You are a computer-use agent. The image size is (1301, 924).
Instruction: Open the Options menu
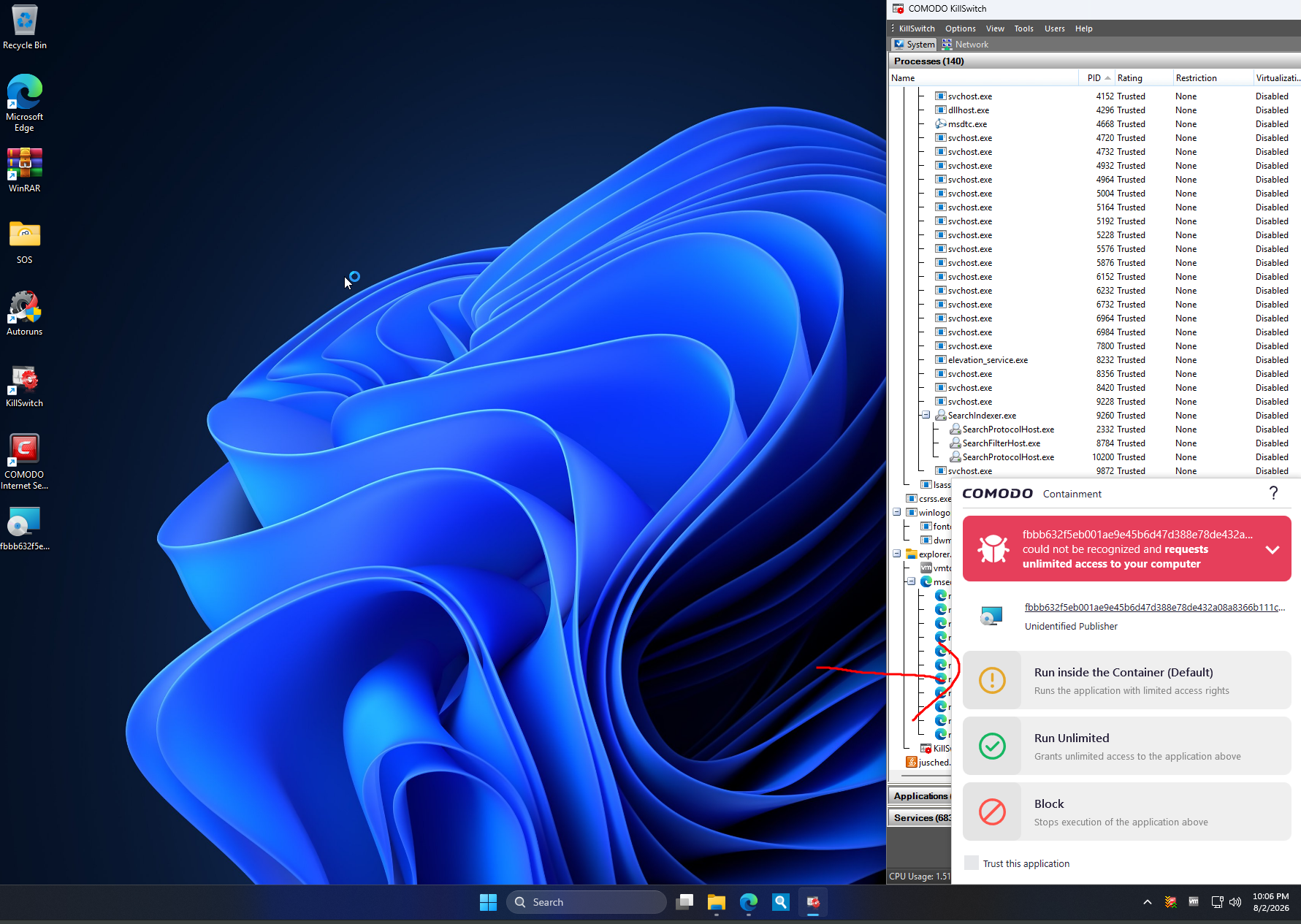(x=961, y=28)
